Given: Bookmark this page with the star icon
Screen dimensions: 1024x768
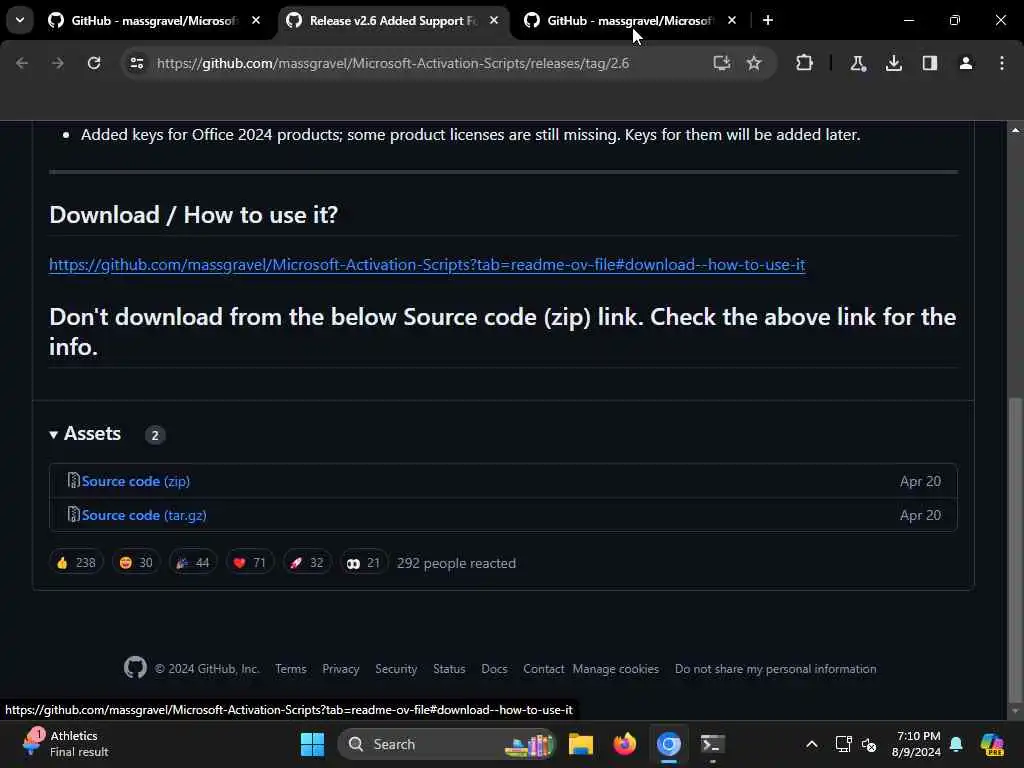Looking at the screenshot, I should (754, 63).
